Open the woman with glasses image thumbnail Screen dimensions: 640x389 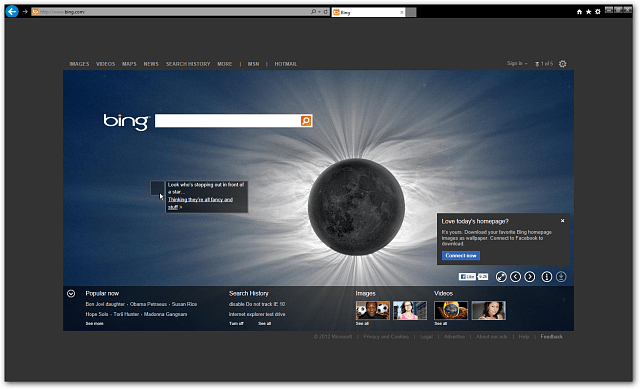coord(410,310)
